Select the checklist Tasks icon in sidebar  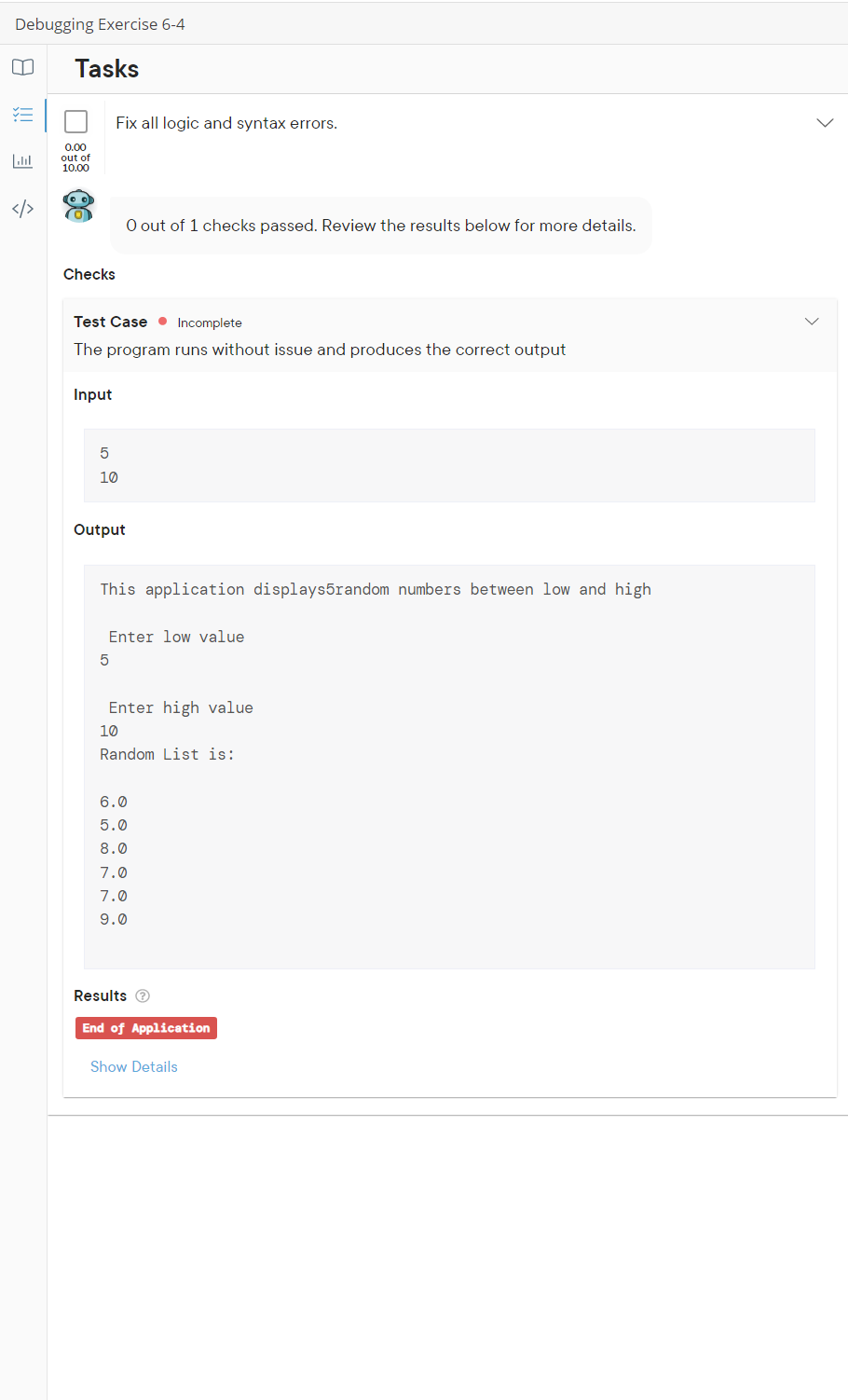click(x=22, y=114)
